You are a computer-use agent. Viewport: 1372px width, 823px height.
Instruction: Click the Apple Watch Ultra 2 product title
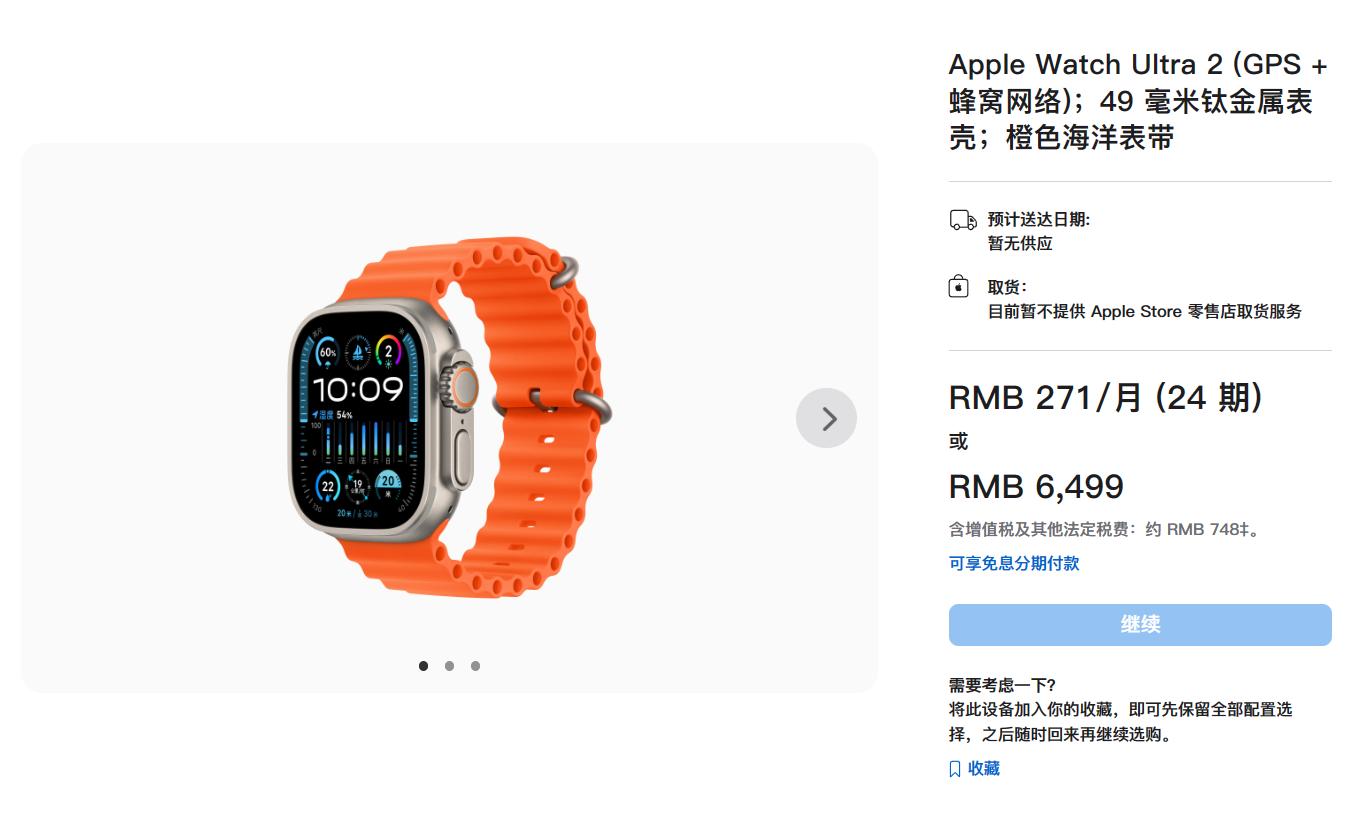pyautogui.click(x=1139, y=101)
